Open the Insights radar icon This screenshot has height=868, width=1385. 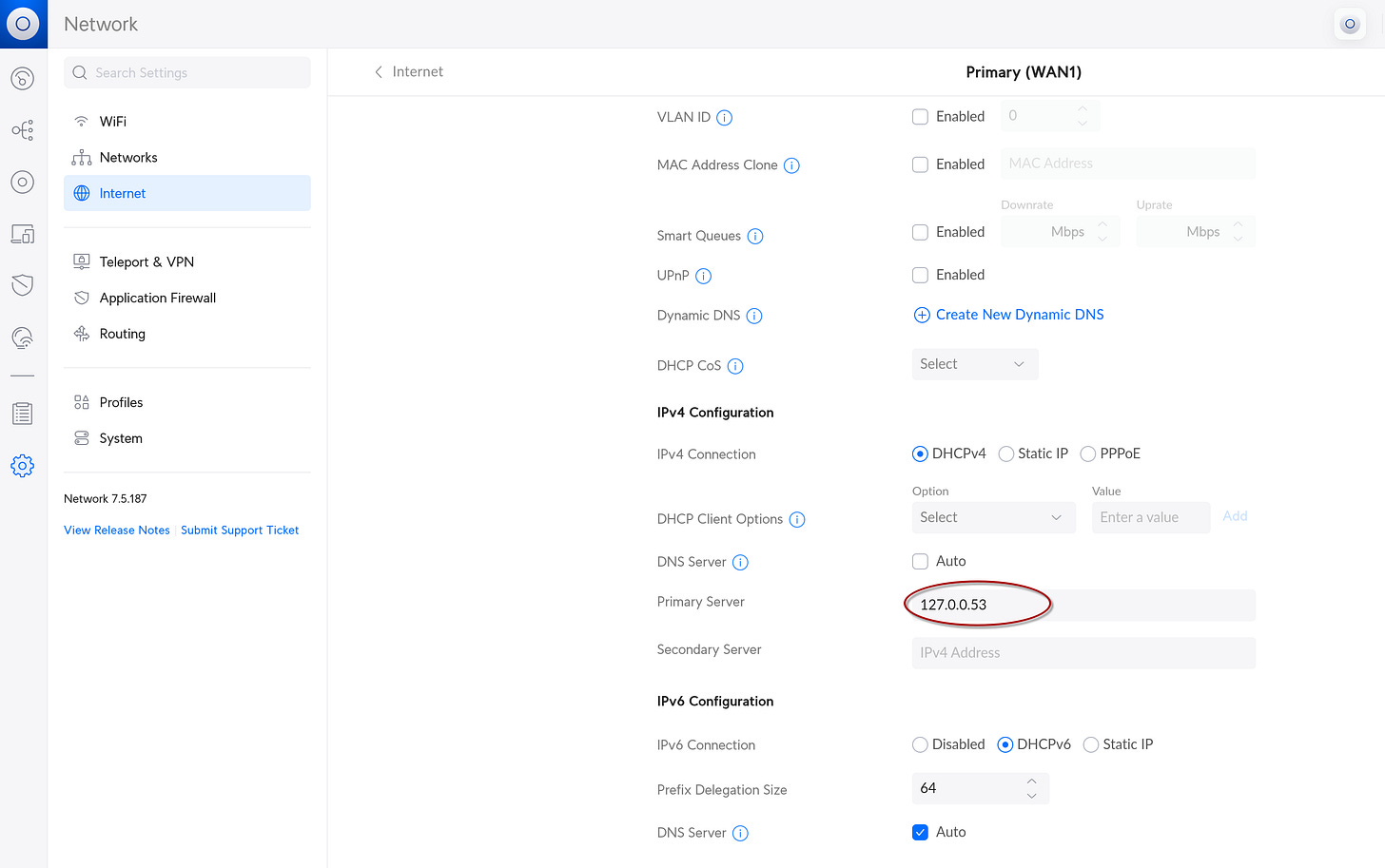click(23, 337)
